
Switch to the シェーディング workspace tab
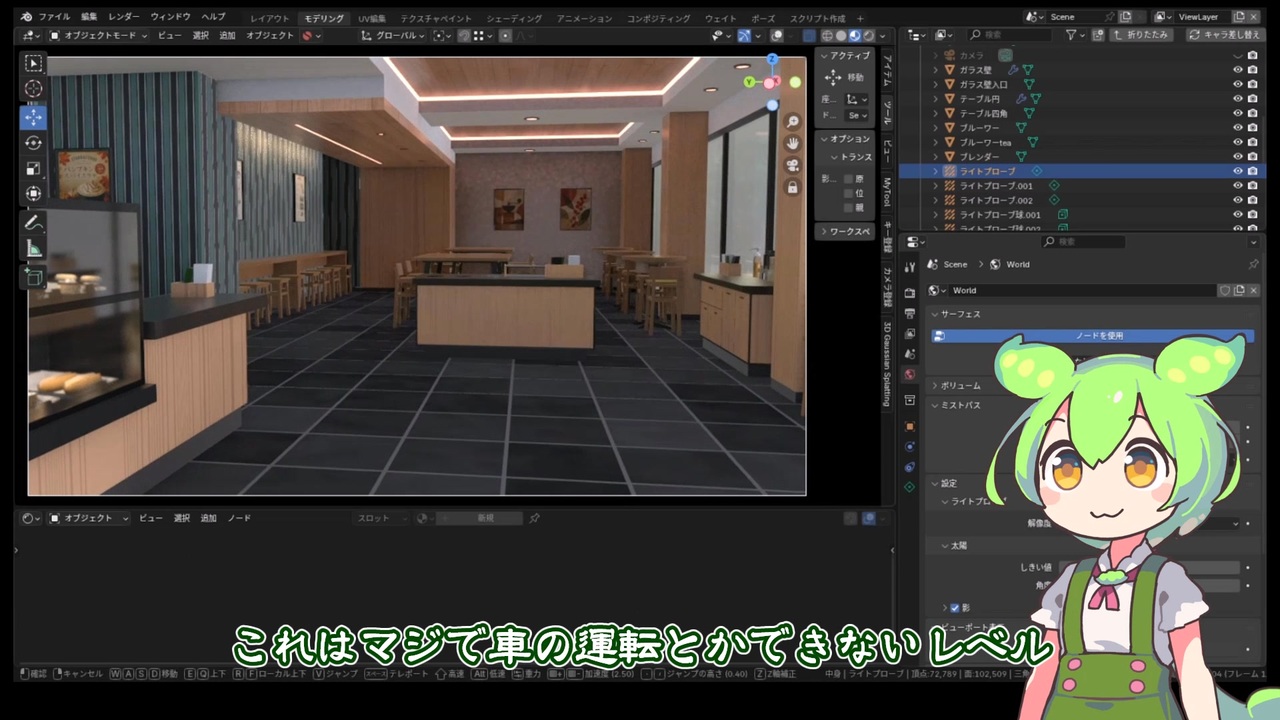514,18
